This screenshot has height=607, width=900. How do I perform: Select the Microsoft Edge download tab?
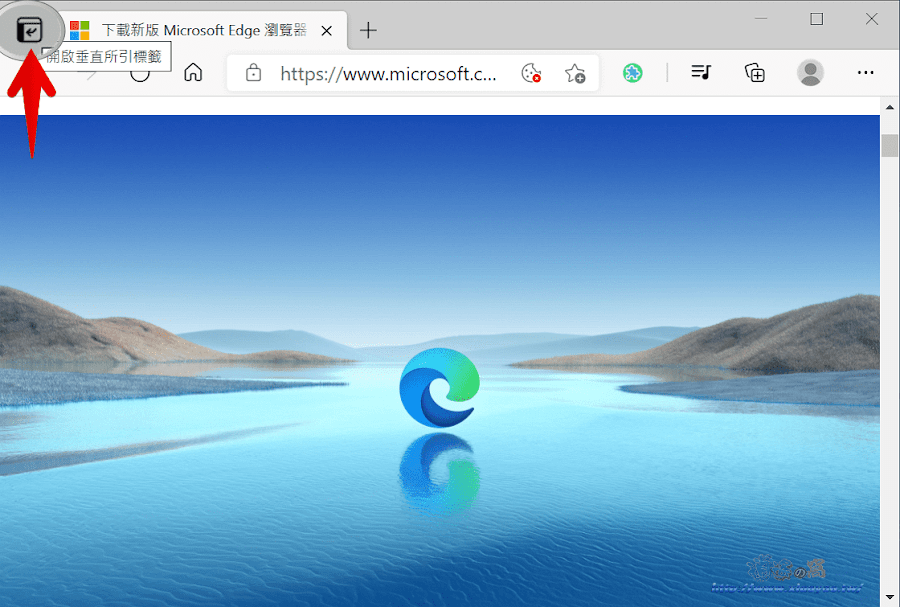202,30
